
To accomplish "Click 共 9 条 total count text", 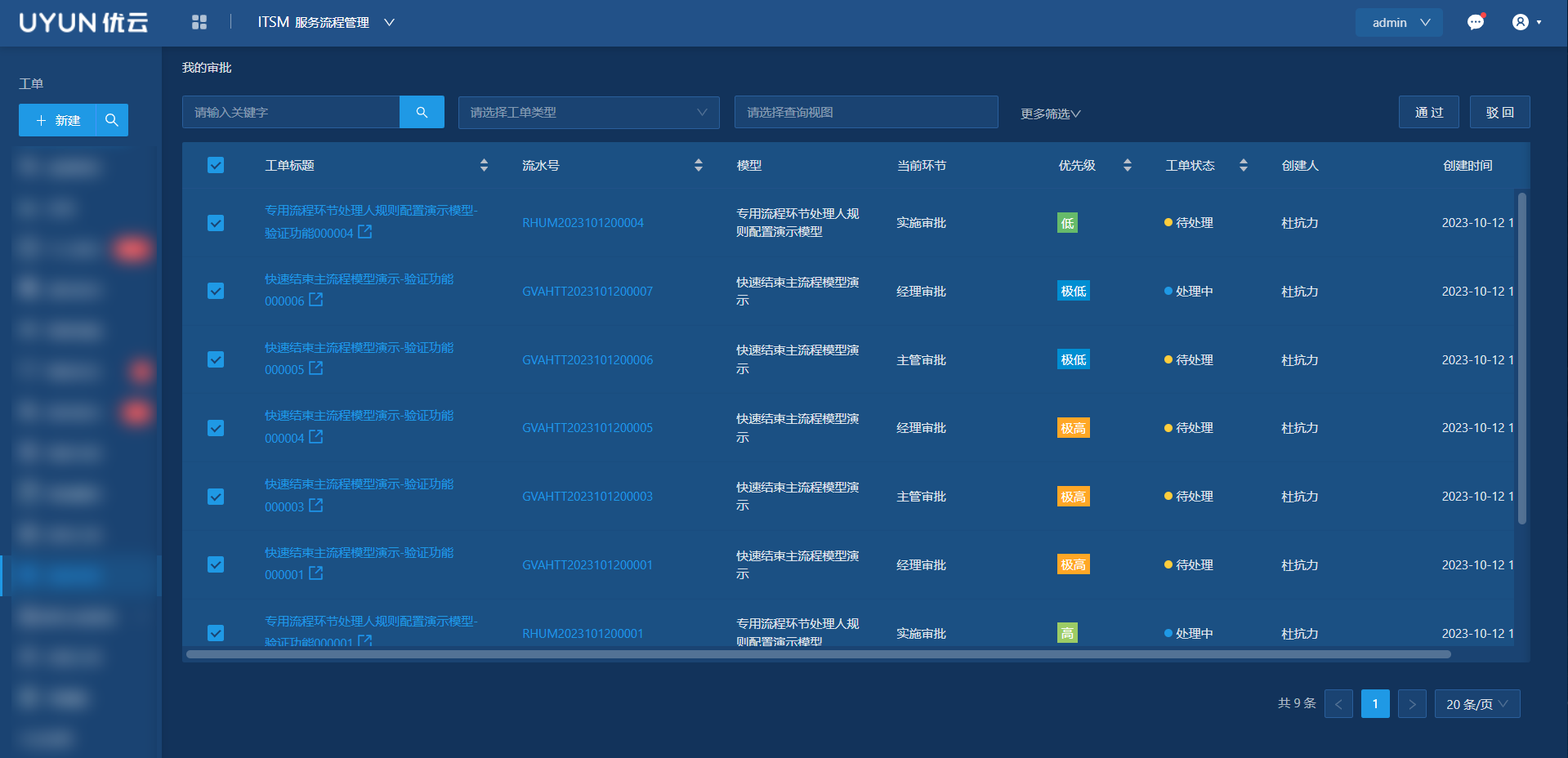I will 1297,703.
